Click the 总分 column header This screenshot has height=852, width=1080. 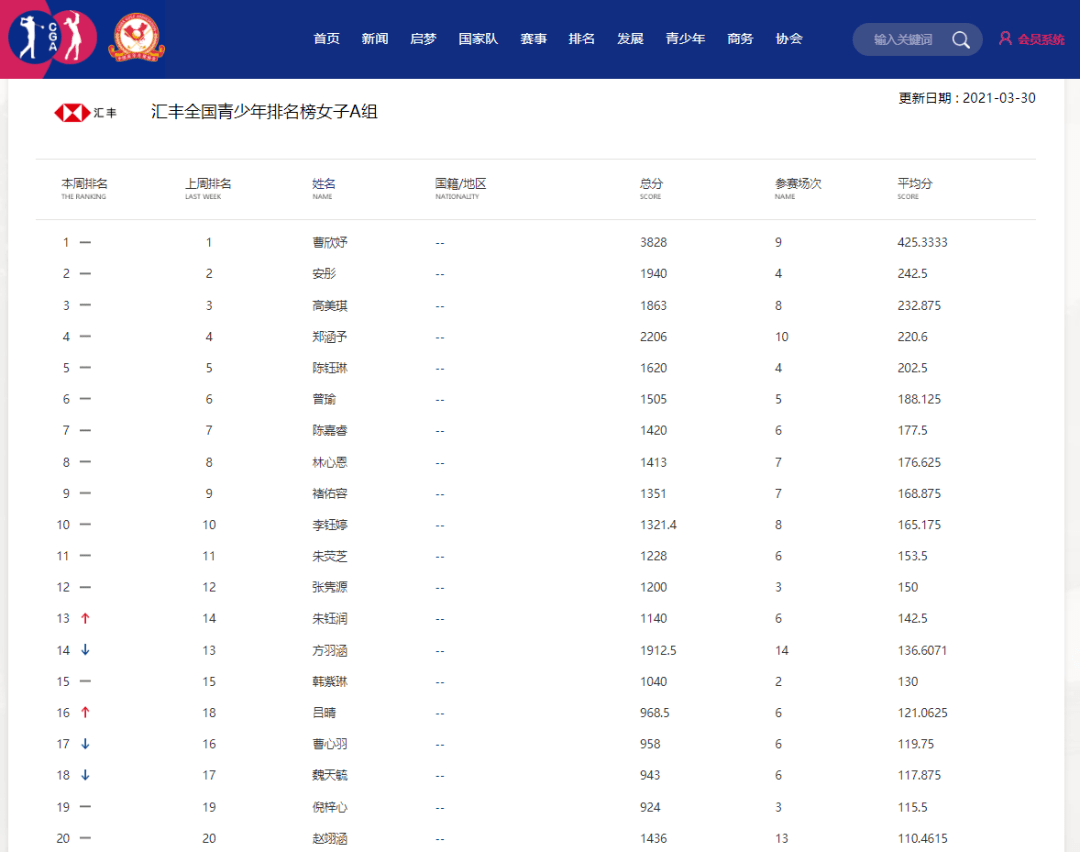(651, 185)
